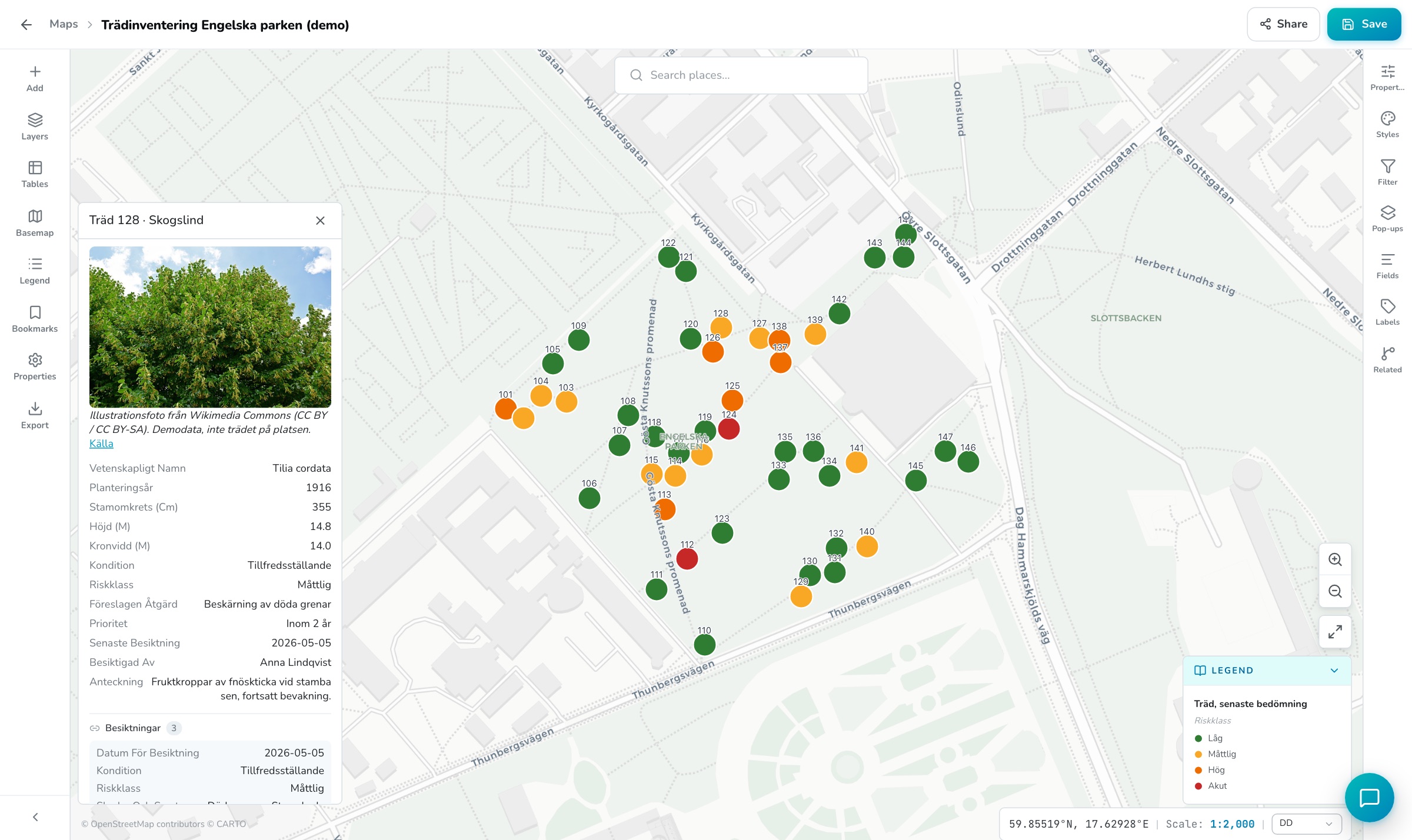Open right sidebar Propert... sliders panel
The height and width of the screenshot is (840, 1412).
tap(1387, 78)
